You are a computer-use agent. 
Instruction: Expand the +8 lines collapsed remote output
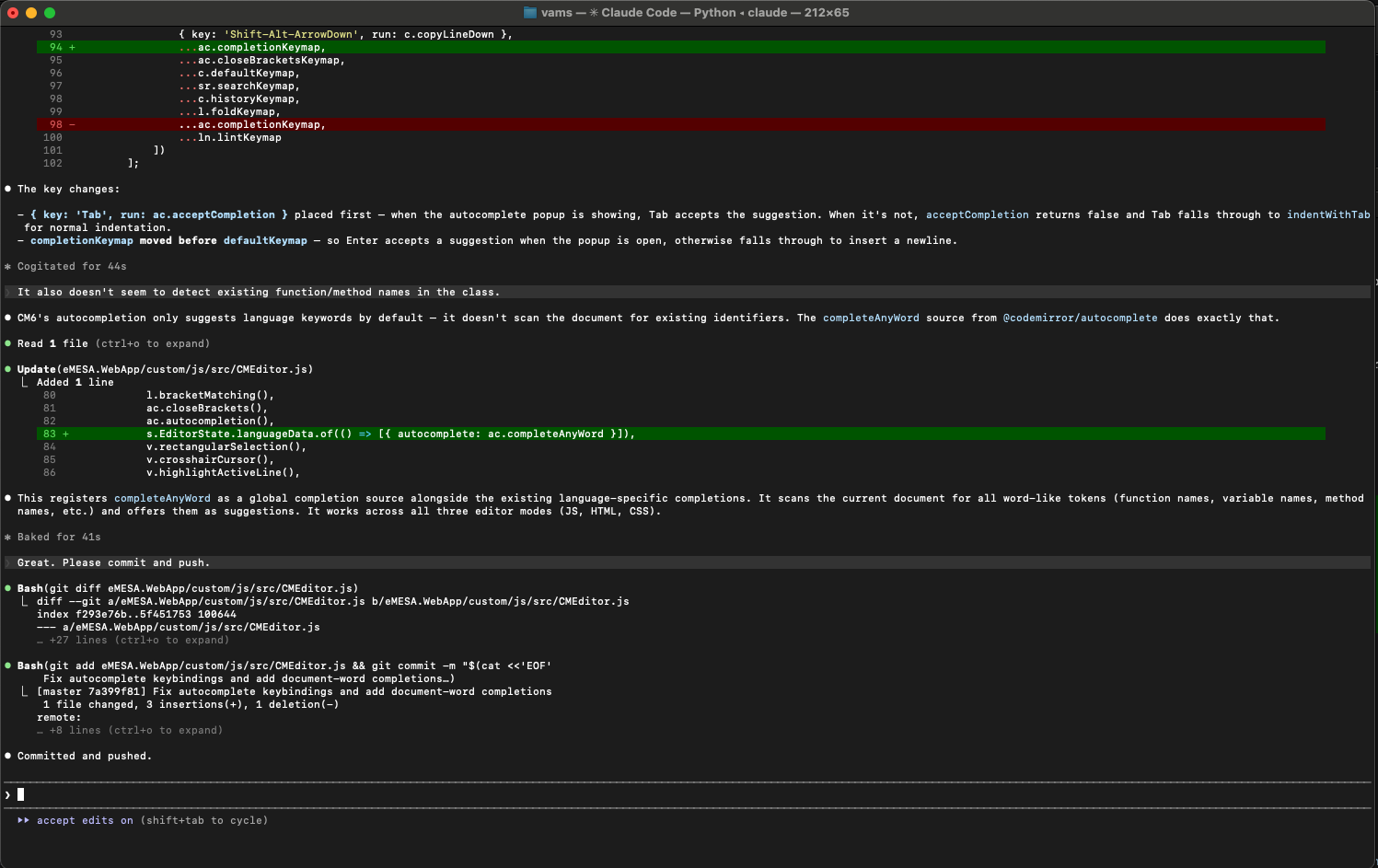(x=135, y=730)
